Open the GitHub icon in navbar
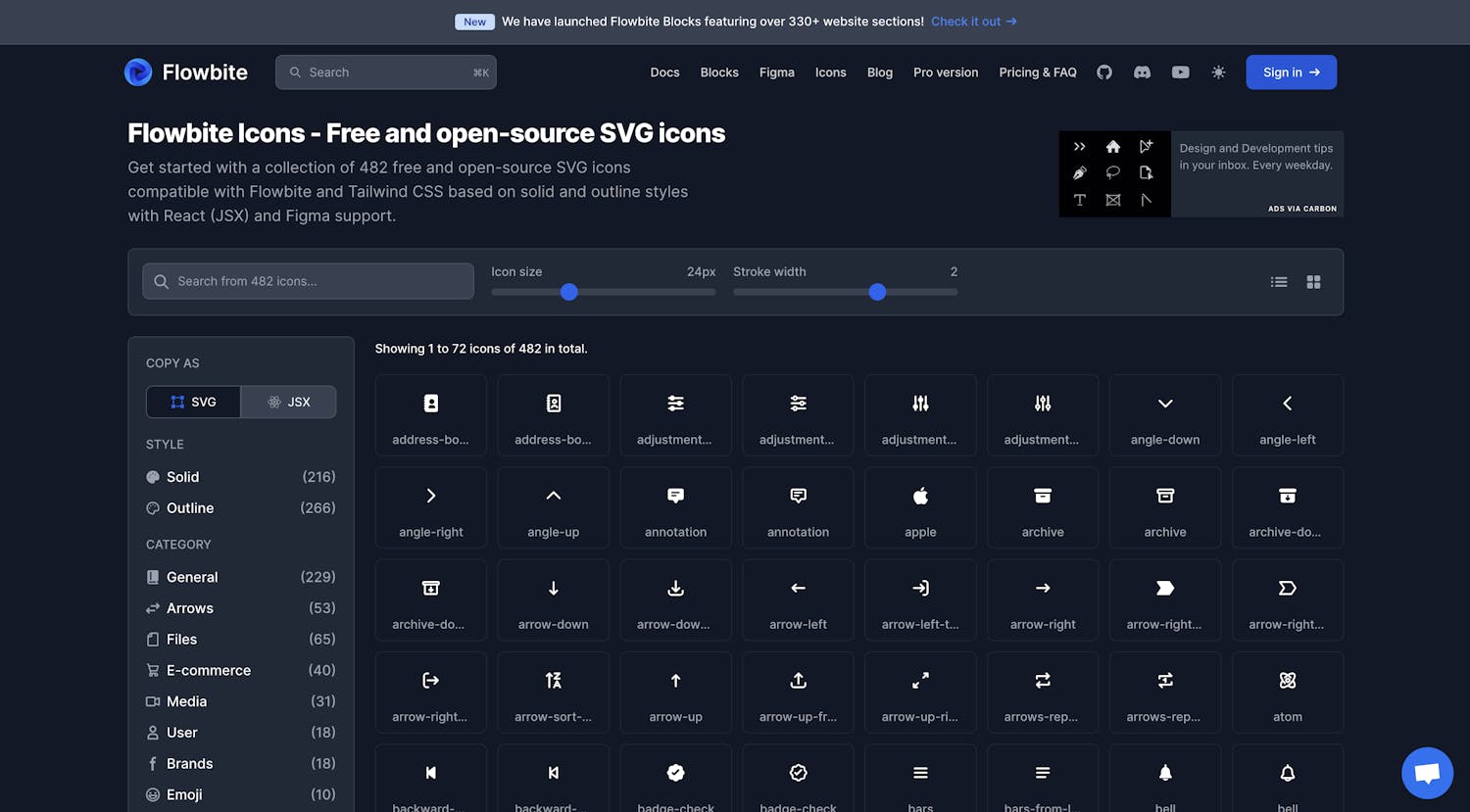 (1104, 72)
